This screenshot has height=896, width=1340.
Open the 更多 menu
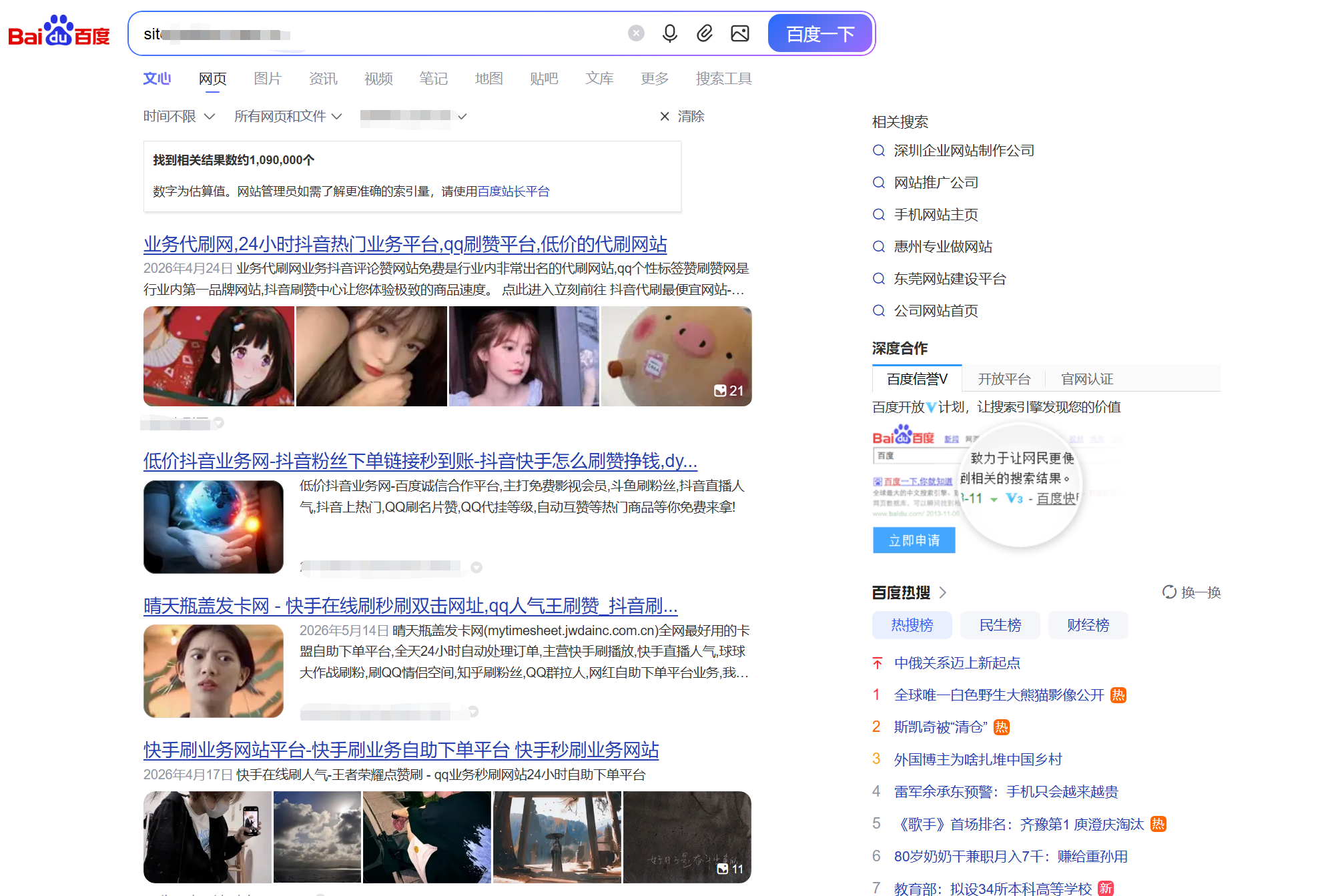tap(655, 79)
